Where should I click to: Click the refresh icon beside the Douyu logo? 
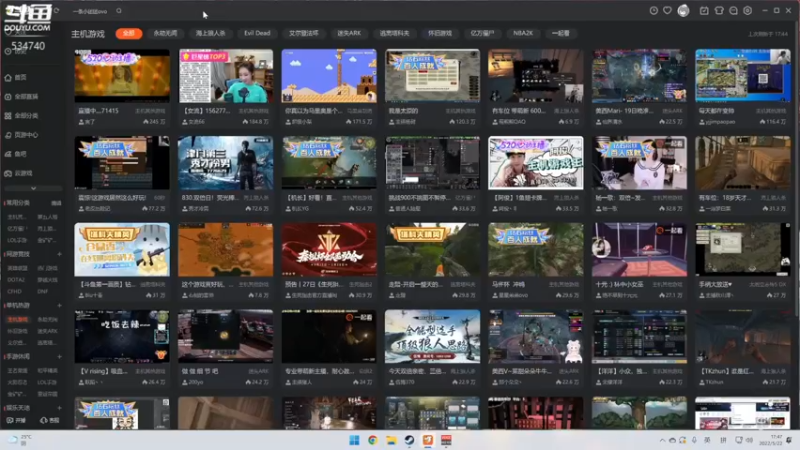click(x=56, y=10)
